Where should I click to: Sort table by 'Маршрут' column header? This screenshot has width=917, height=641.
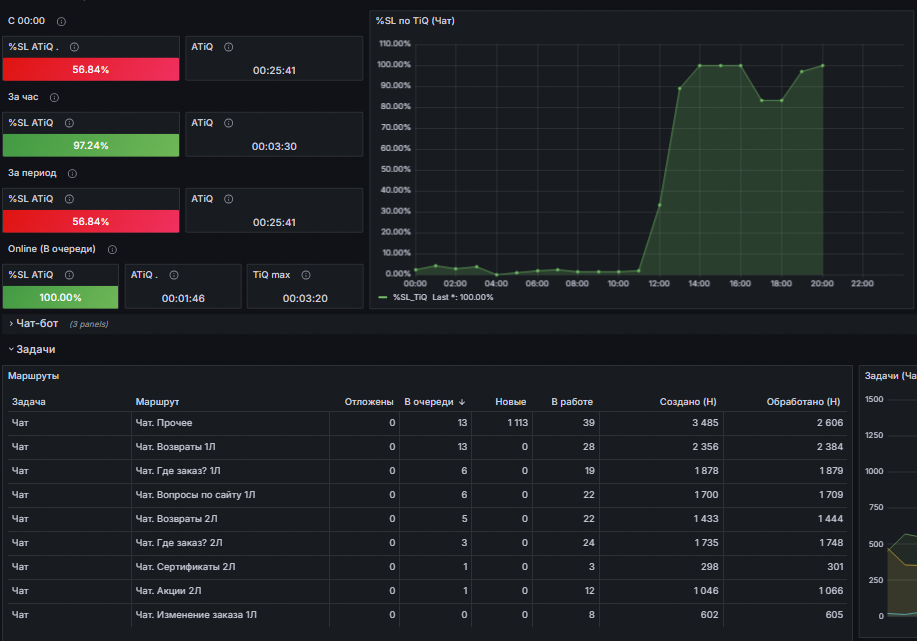[x=157, y=402]
